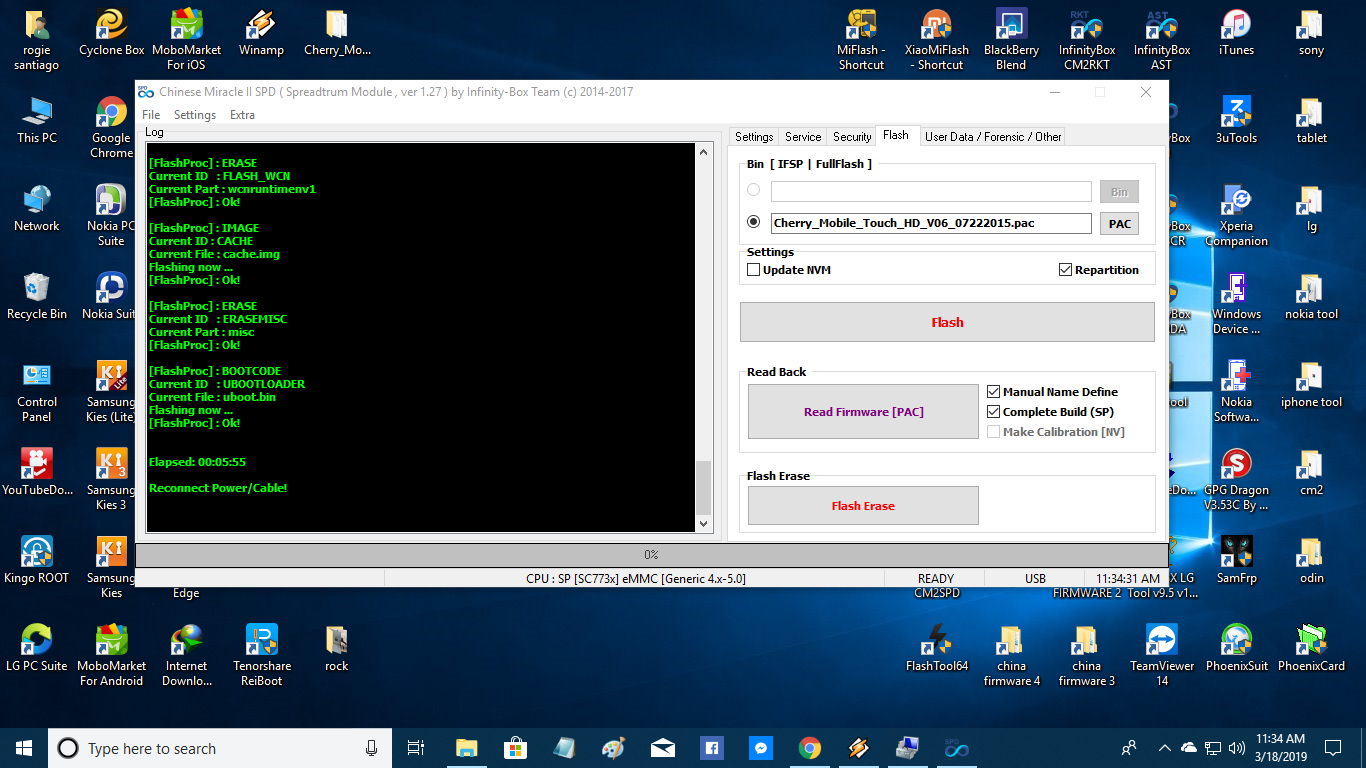
Task: Open the Action Center notifications
Action: click(x=1332, y=748)
